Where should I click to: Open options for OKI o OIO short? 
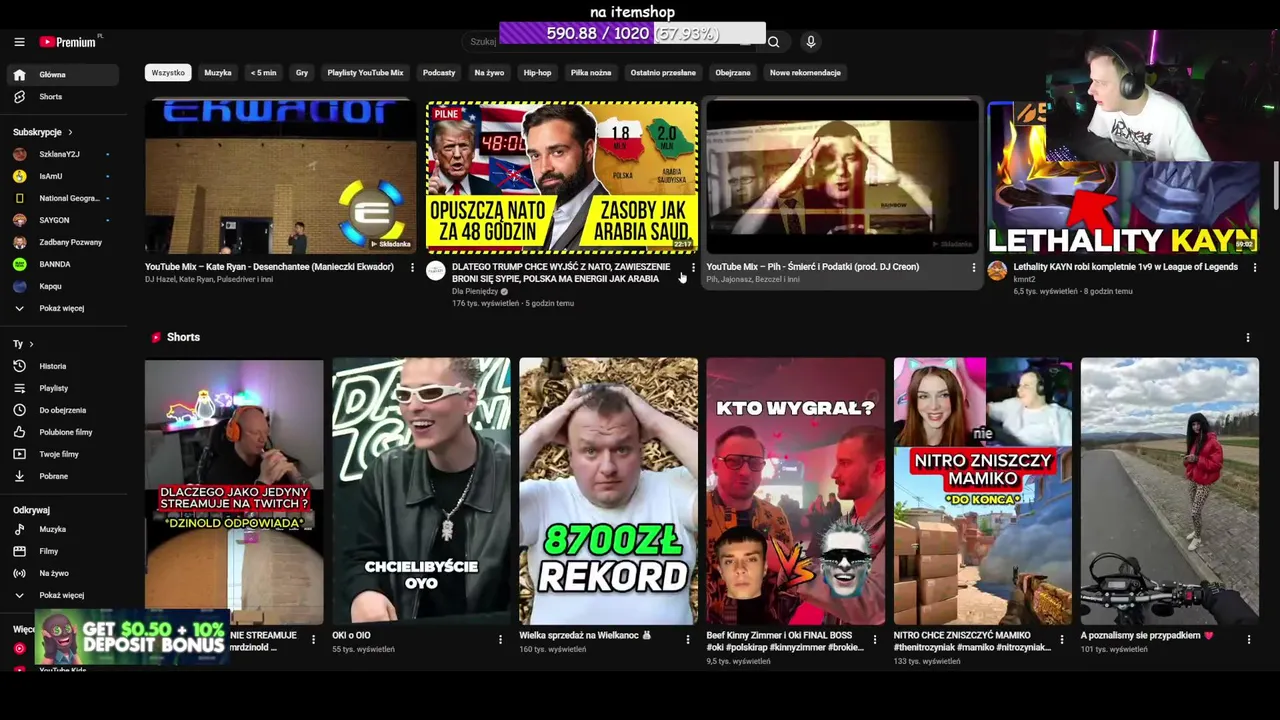[x=500, y=639]
